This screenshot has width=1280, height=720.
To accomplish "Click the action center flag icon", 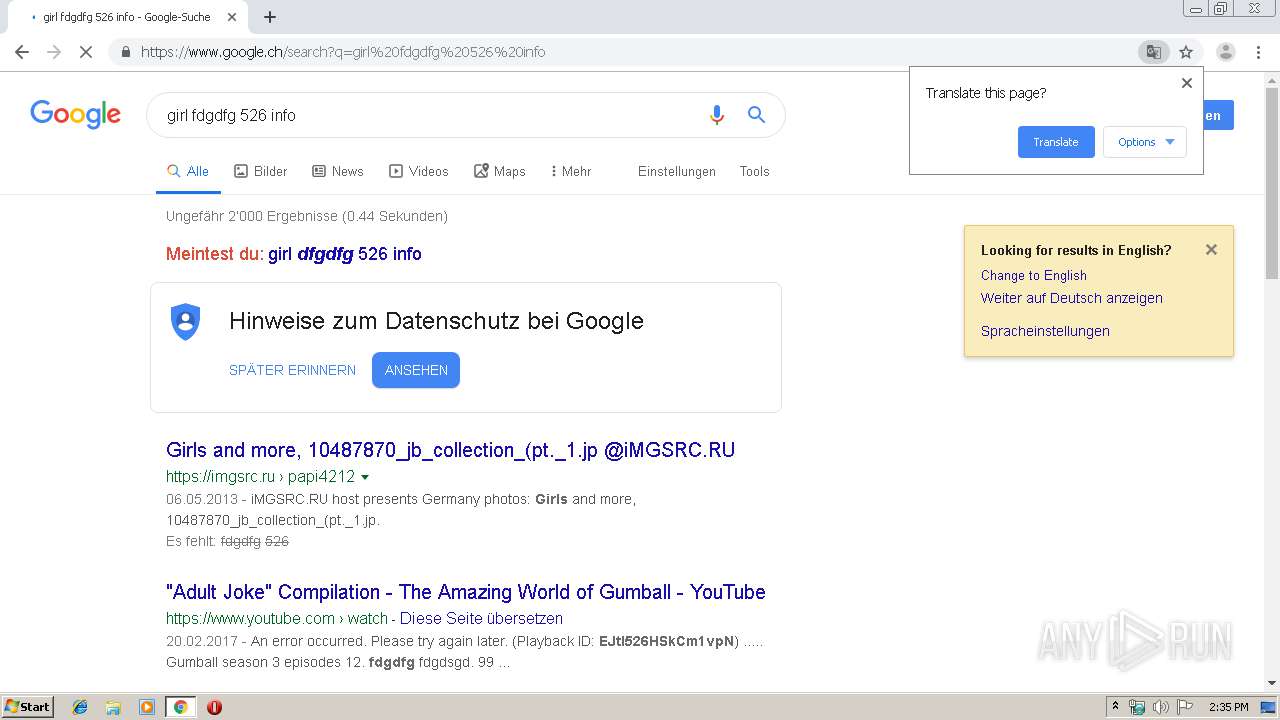I will click(x=1185, y=707).
